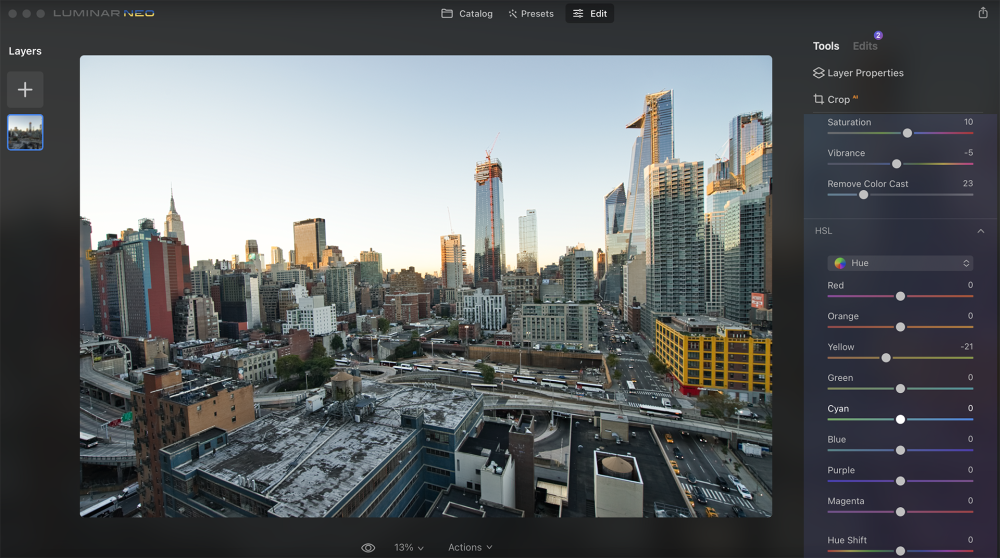Open the Crop tool
1000x558 pixels.
coord(835,99)
